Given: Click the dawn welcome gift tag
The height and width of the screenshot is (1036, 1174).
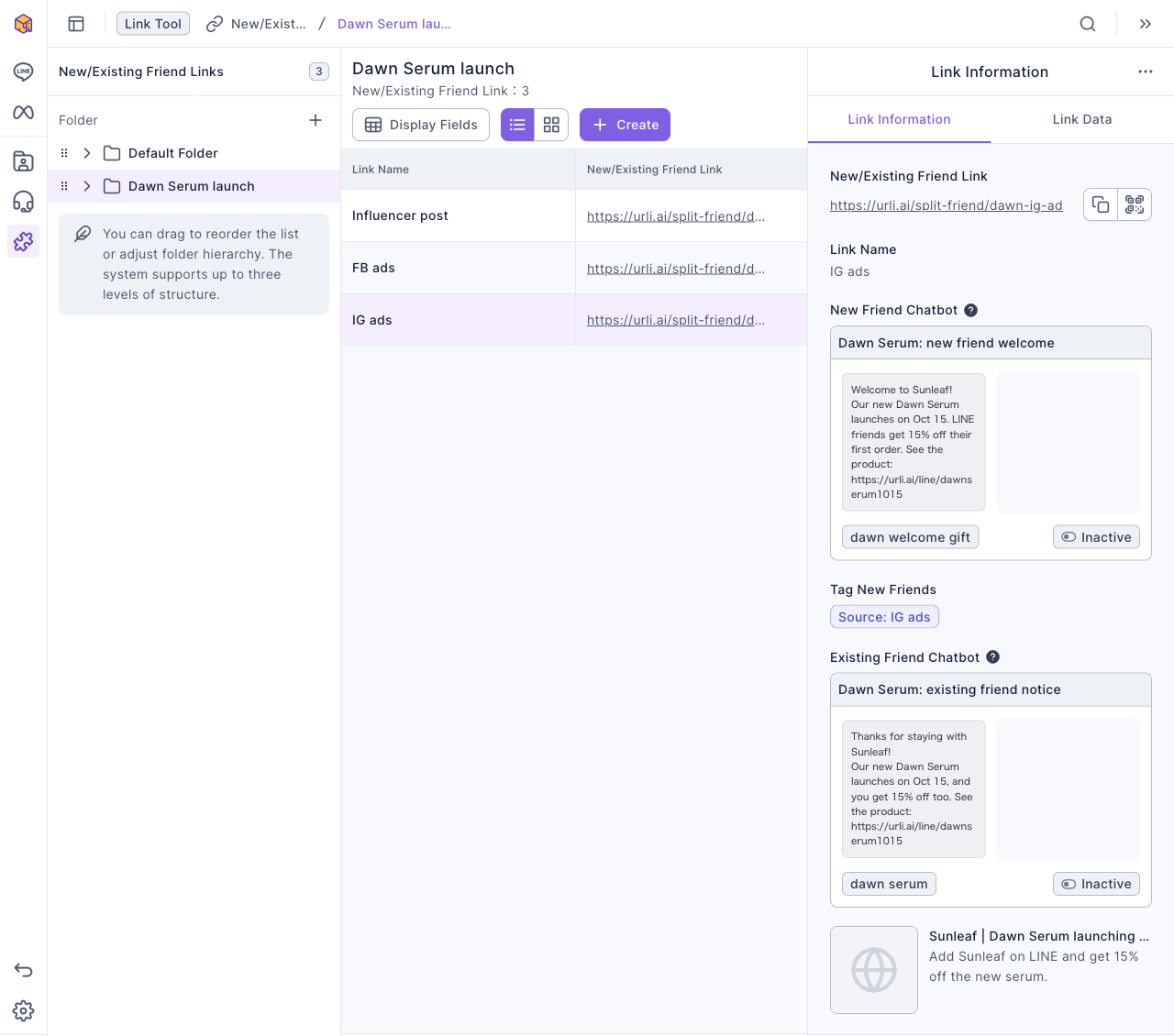Looking at the screenshot, I should 910,537.
